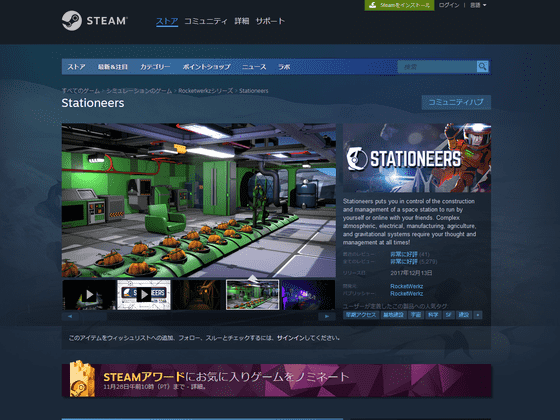Open the コミュニティ header menu
This screenshot has height=420, width=560.
pyautogui.click(x=206, y=21)
